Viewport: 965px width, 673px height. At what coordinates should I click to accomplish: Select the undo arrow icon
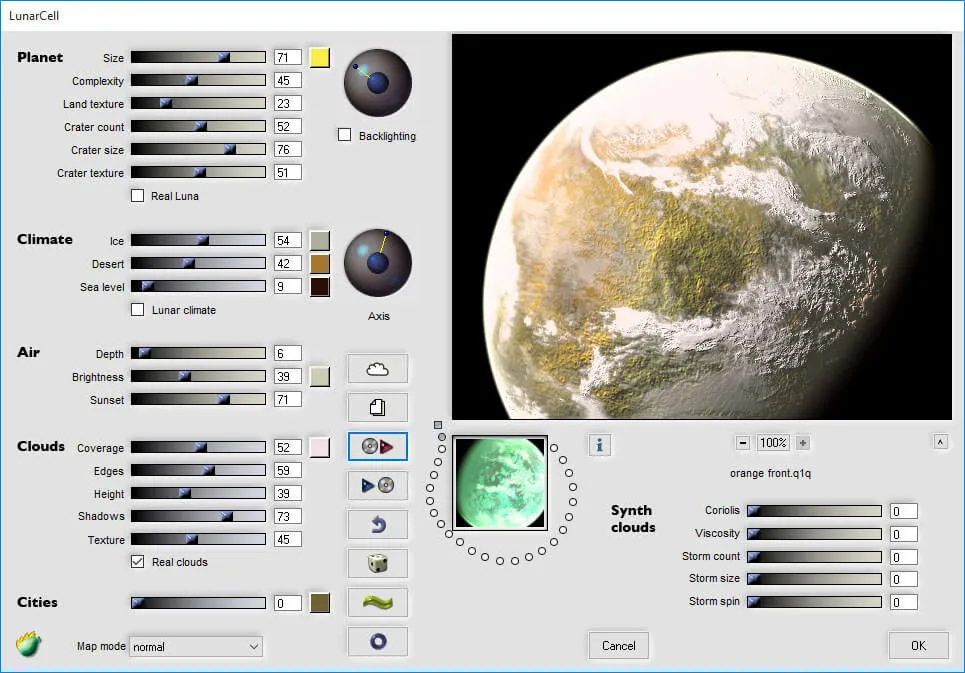coord(377,524)
